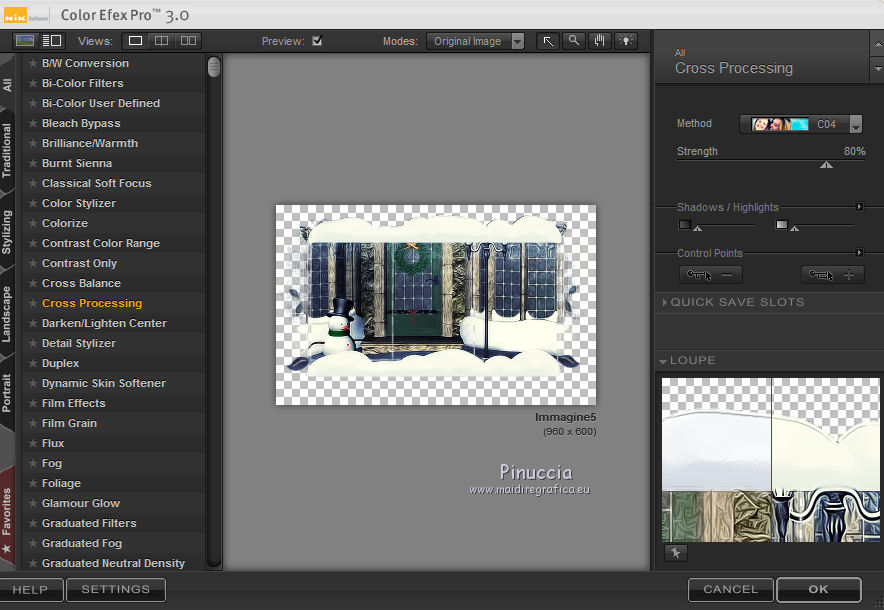Switch to side-by-side preview view
Screen dimensions: 884x610
click(x=188, y=41)
